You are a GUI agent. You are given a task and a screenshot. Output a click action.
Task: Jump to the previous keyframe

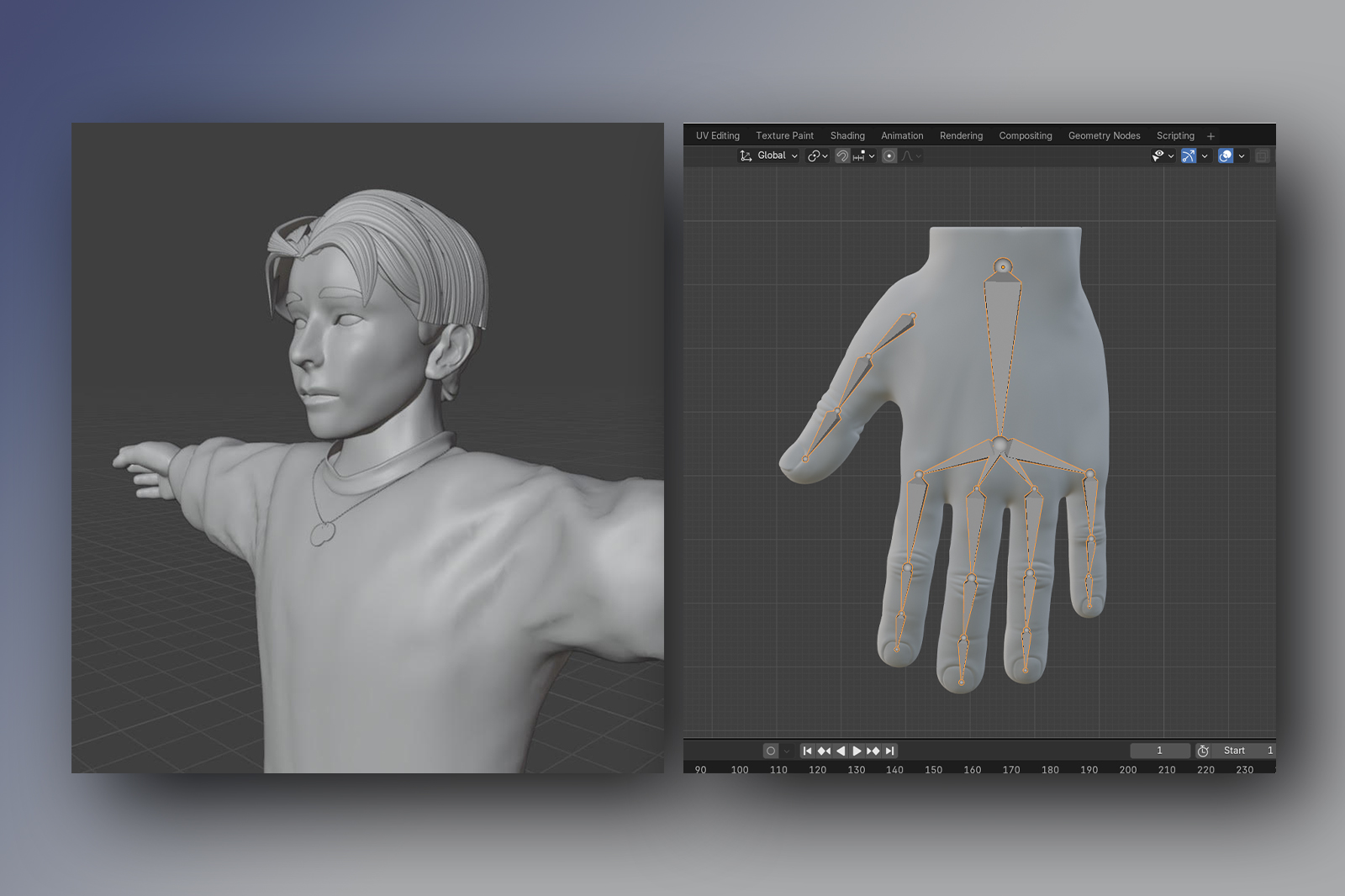[x=824, y=751]
